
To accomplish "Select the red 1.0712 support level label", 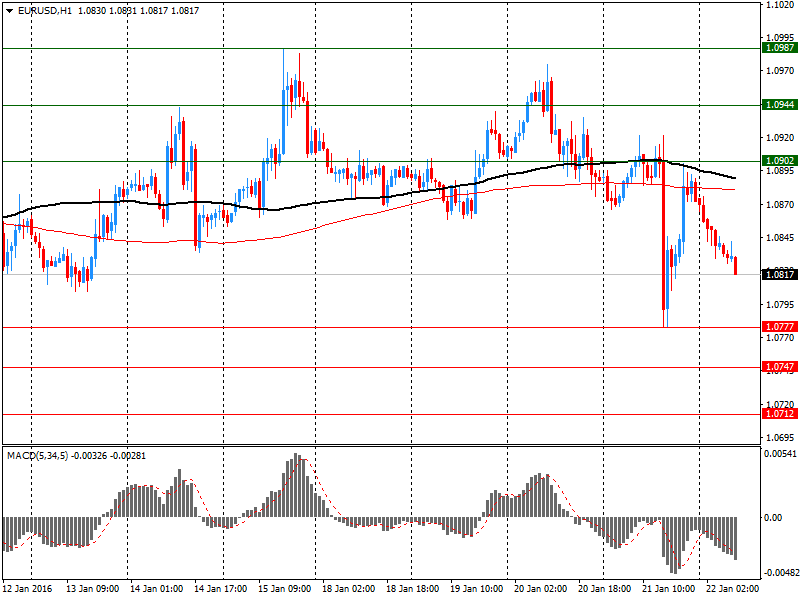I will [780, 413].
